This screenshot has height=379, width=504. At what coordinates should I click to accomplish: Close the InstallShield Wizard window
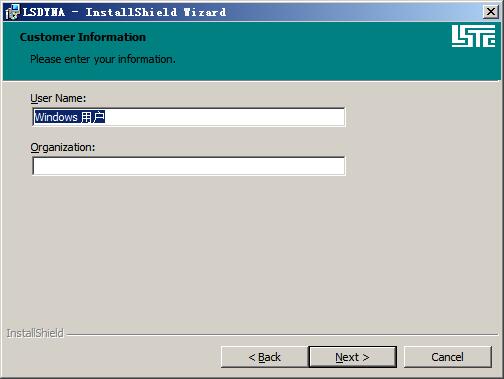491,12
